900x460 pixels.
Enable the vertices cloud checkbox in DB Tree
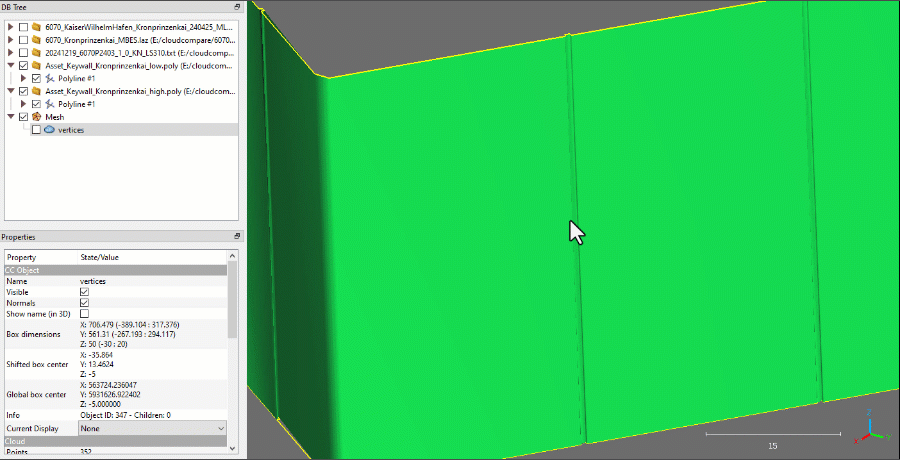coord(36,130)
